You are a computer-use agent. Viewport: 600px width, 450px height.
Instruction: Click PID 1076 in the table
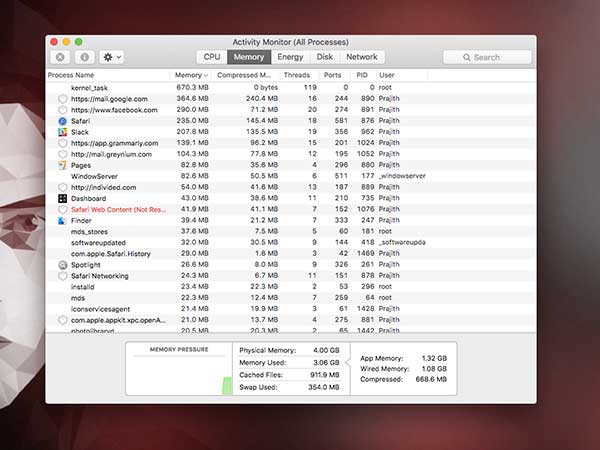pyautogui.click(x=365, y=209)
